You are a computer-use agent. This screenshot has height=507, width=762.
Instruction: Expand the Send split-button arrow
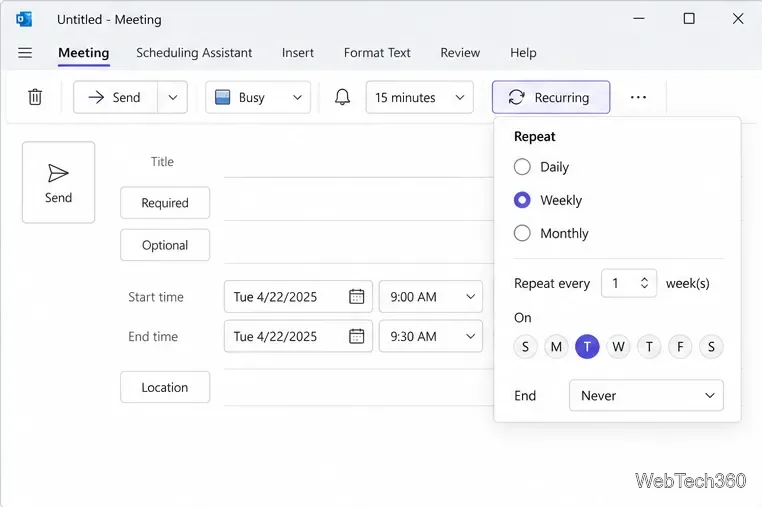[173, 97]
